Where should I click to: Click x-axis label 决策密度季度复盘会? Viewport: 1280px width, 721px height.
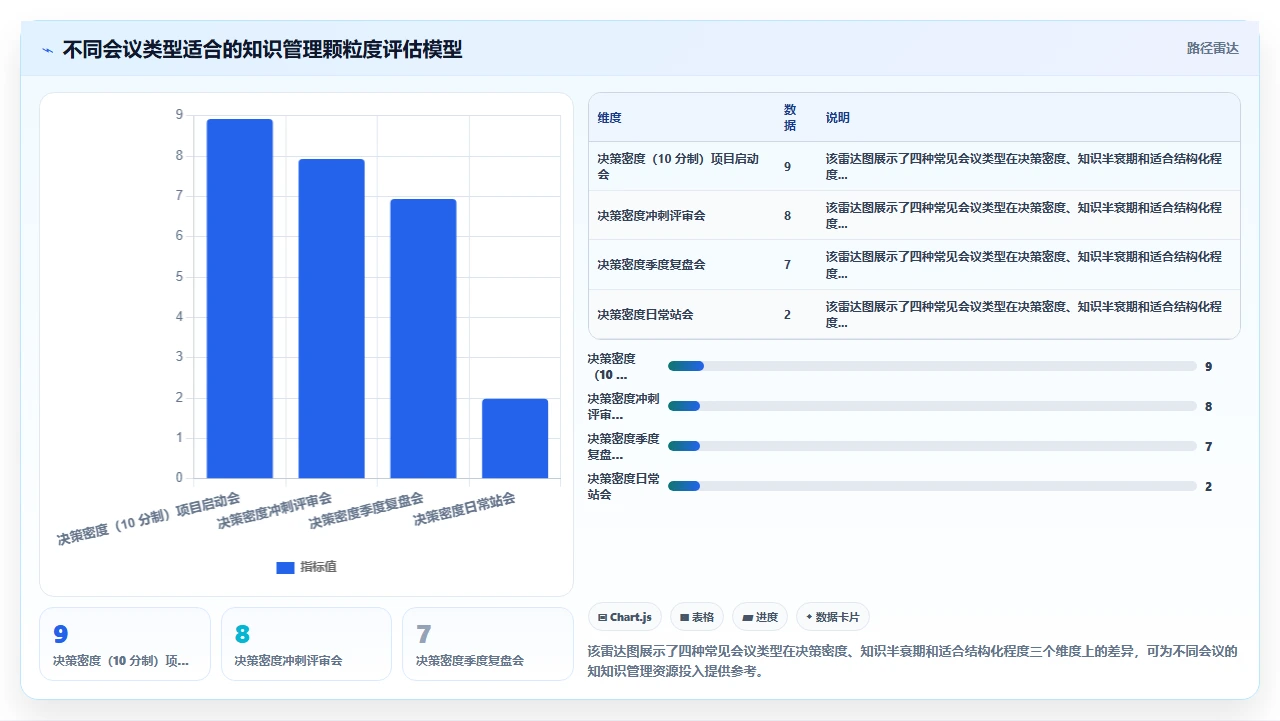[x=366, y=510]
